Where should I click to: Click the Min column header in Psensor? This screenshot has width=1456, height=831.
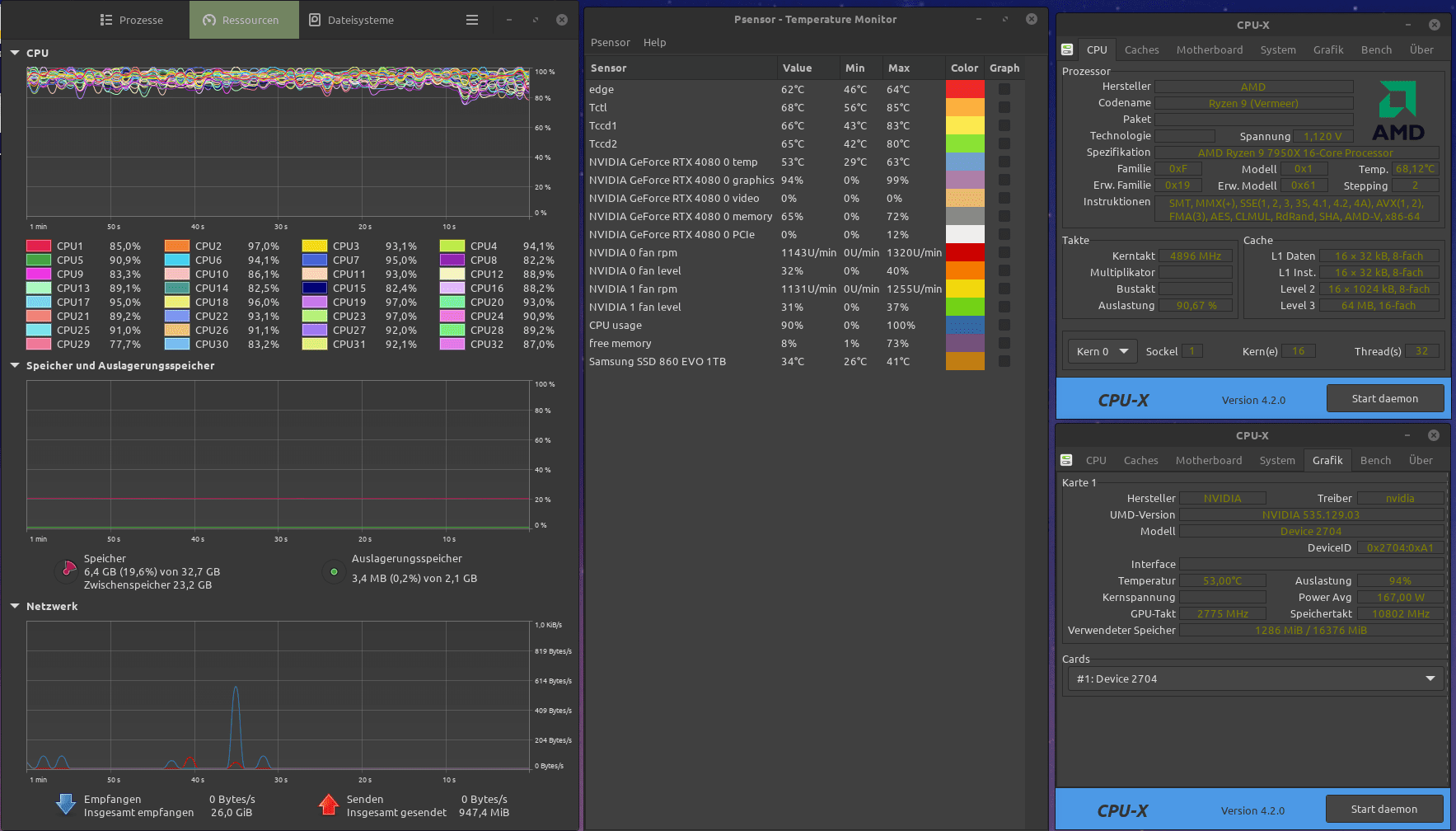click(x=860, y=68)
